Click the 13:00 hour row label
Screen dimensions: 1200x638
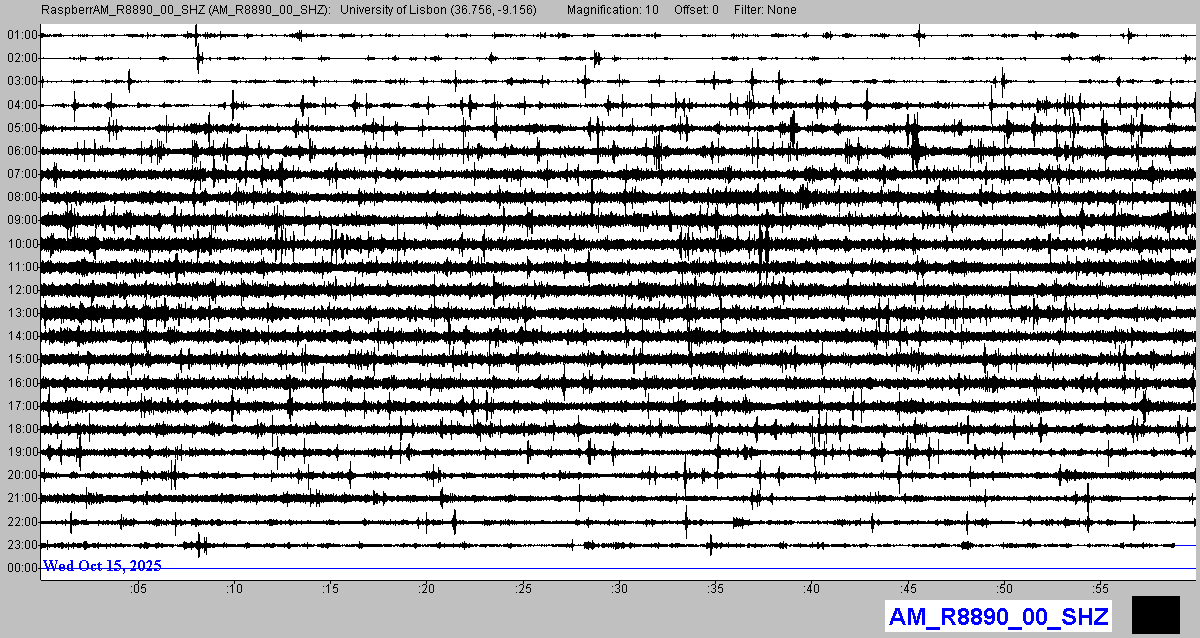coord(22,313)
